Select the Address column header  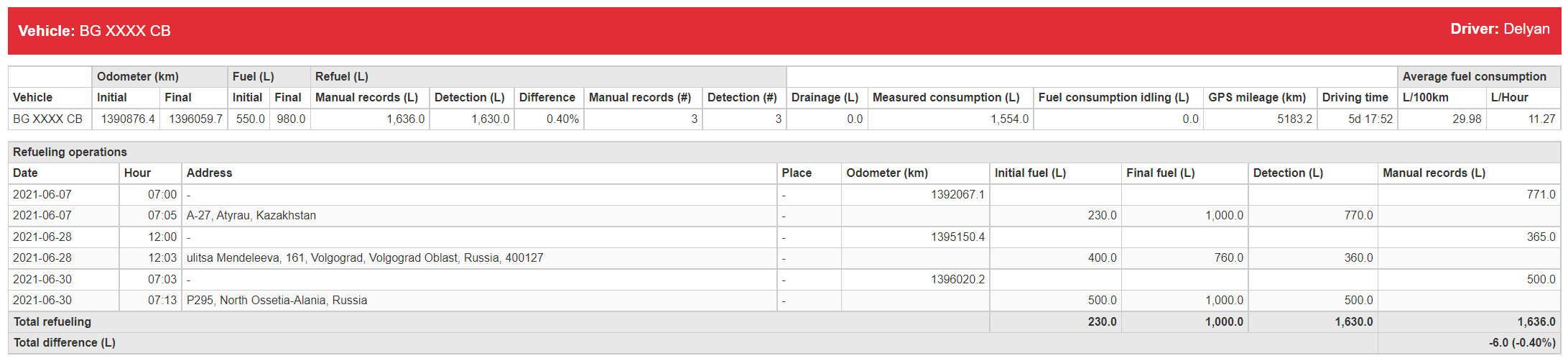209,173
